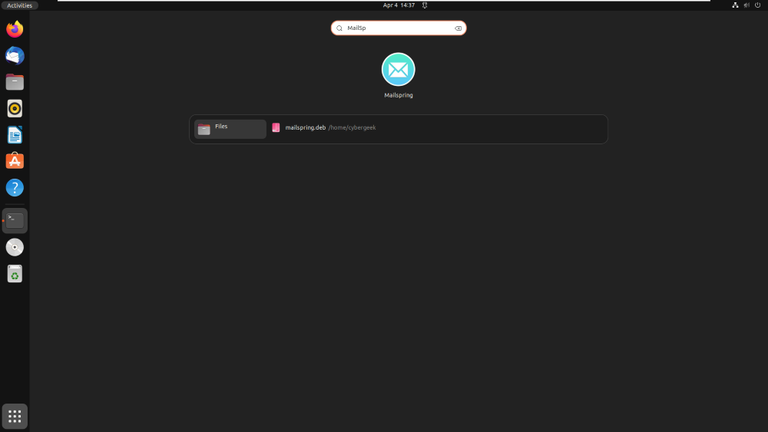Launch LibreOffice Writer from dock

click(15, 135)
